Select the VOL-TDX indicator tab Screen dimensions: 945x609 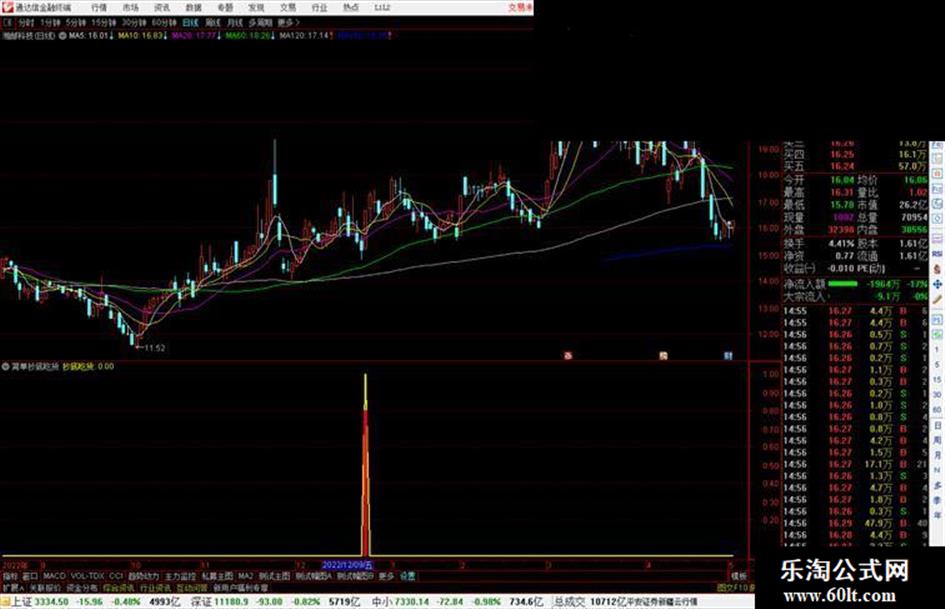pos(87,576)
